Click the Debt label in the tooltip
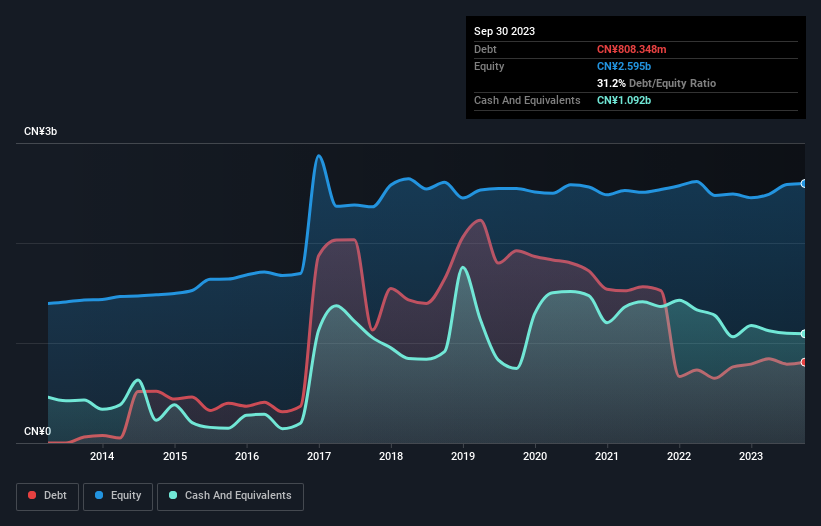 coord(485,49)
